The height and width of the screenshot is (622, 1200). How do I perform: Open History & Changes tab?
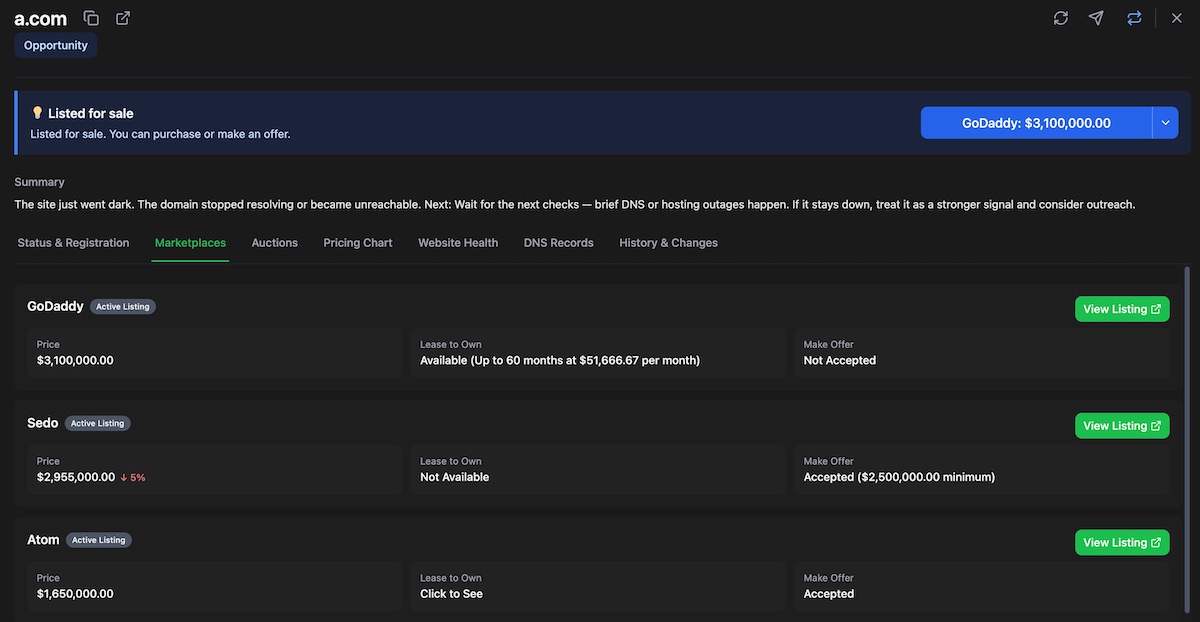[668, 243]
